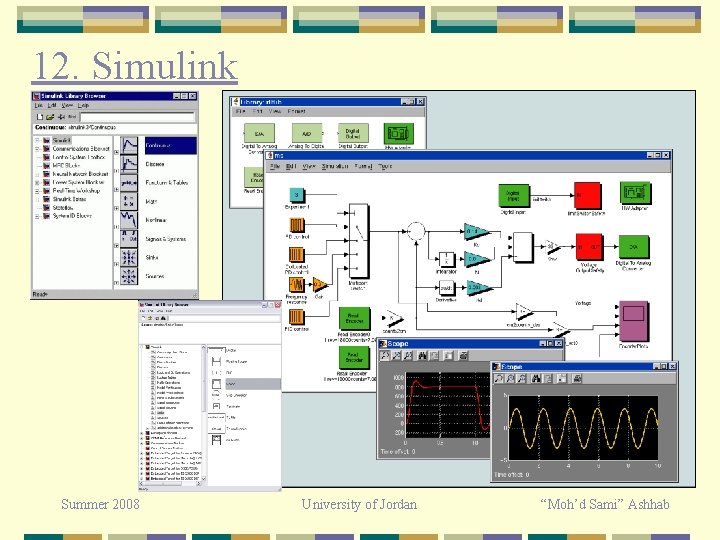720x540 pixels.
Task: Click Autoscale binoculars in yellow-sine Scope window
Action: (535, 378)
